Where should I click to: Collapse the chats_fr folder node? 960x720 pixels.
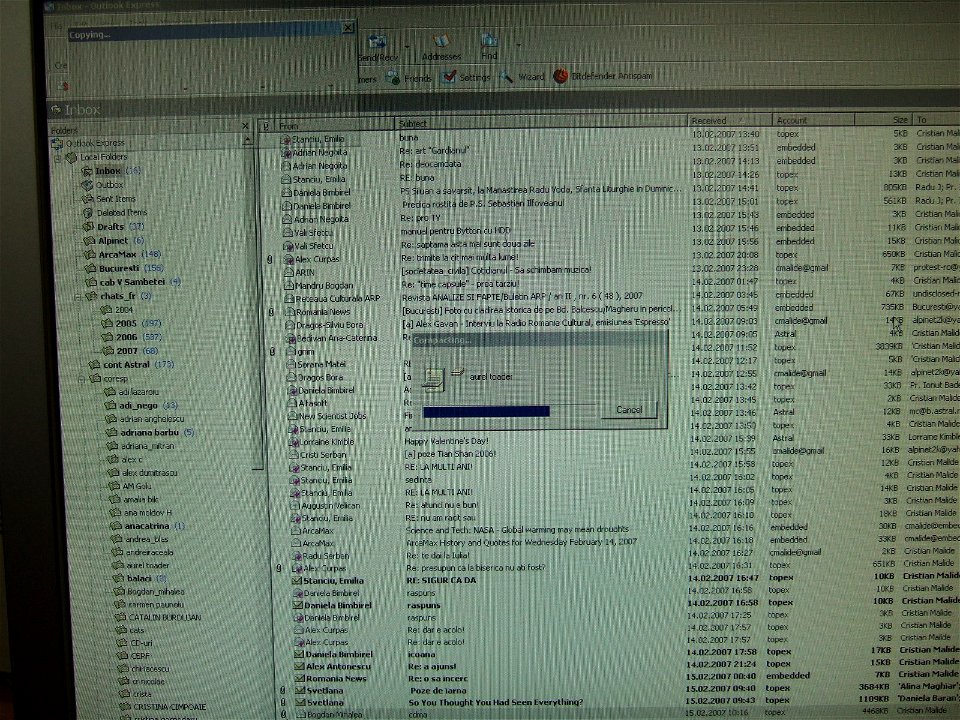pos(78,297)
